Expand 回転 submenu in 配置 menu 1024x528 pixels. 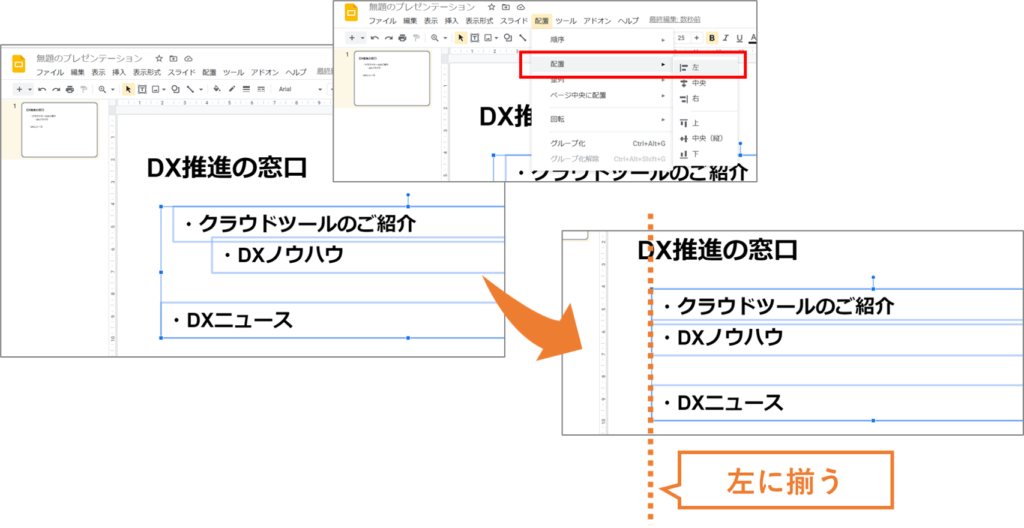[x=601, y=120]
